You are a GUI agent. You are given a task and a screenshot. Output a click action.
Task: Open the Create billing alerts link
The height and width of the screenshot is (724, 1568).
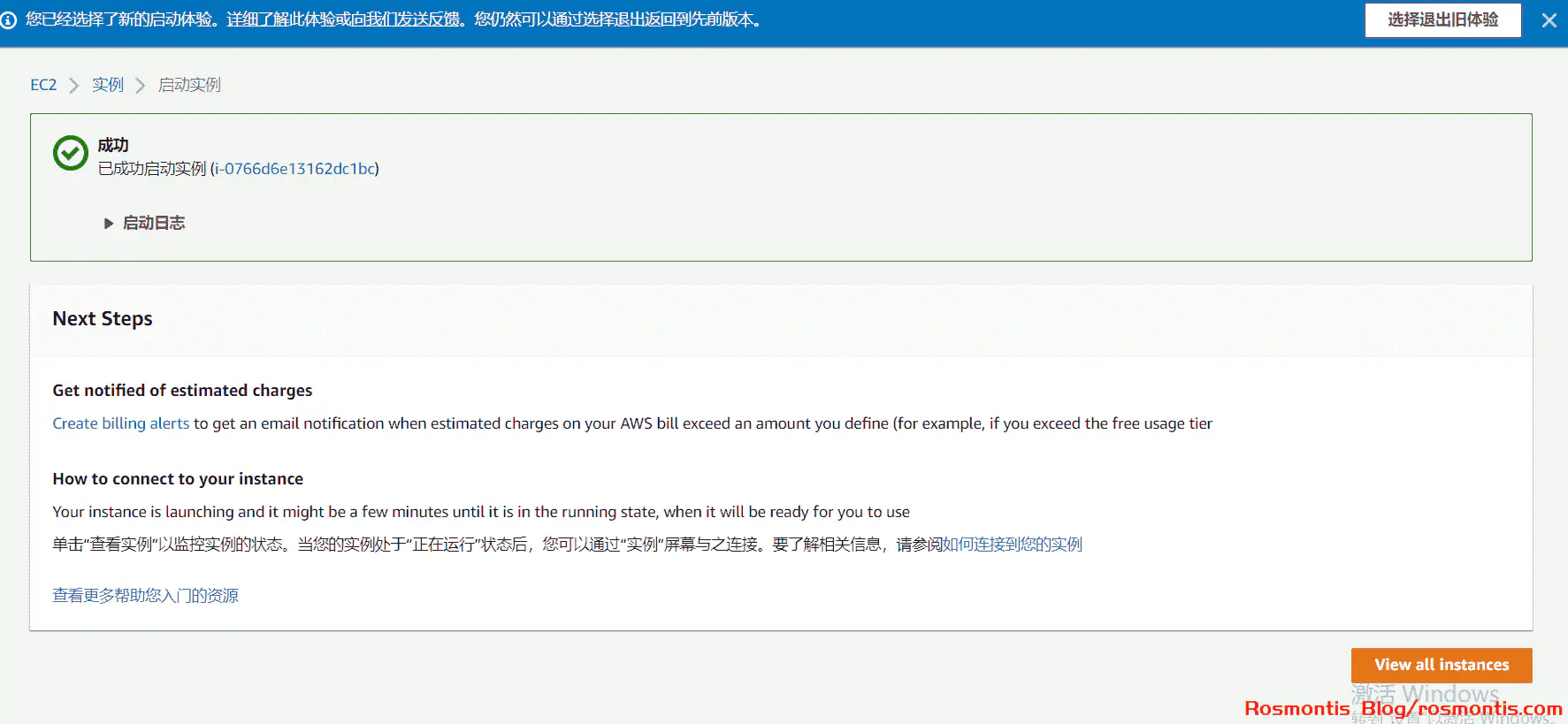click(121, 423)
